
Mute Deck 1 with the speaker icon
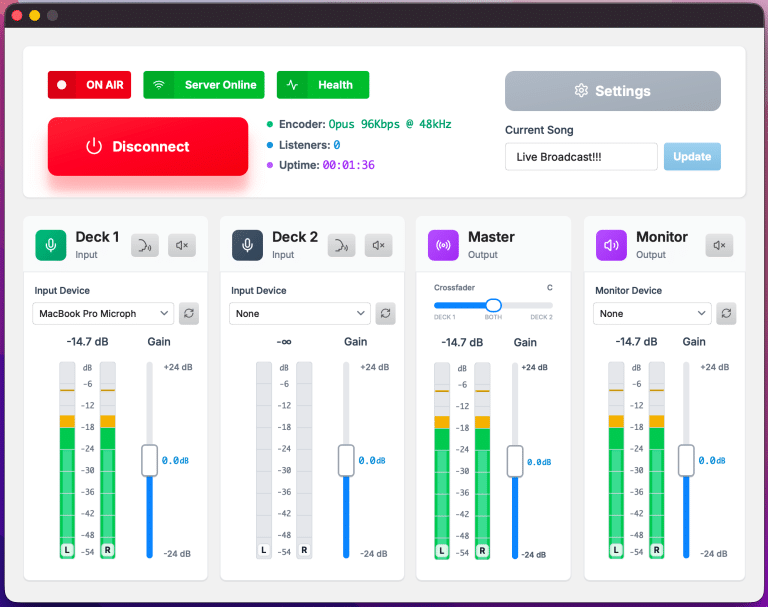[182, 245]
